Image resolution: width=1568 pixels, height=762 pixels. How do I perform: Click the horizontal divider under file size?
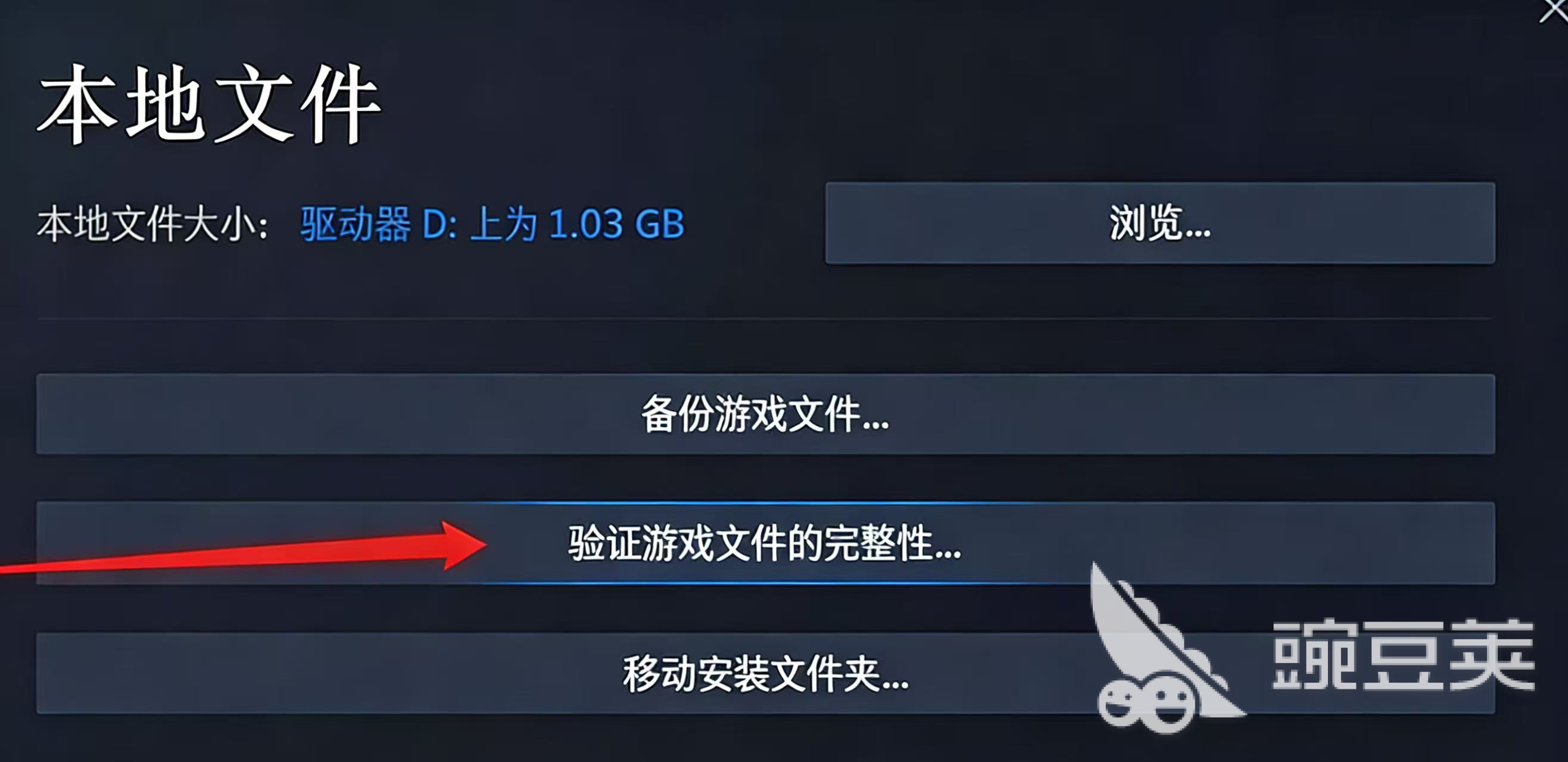pyautogui.click(x=765, y=319)
